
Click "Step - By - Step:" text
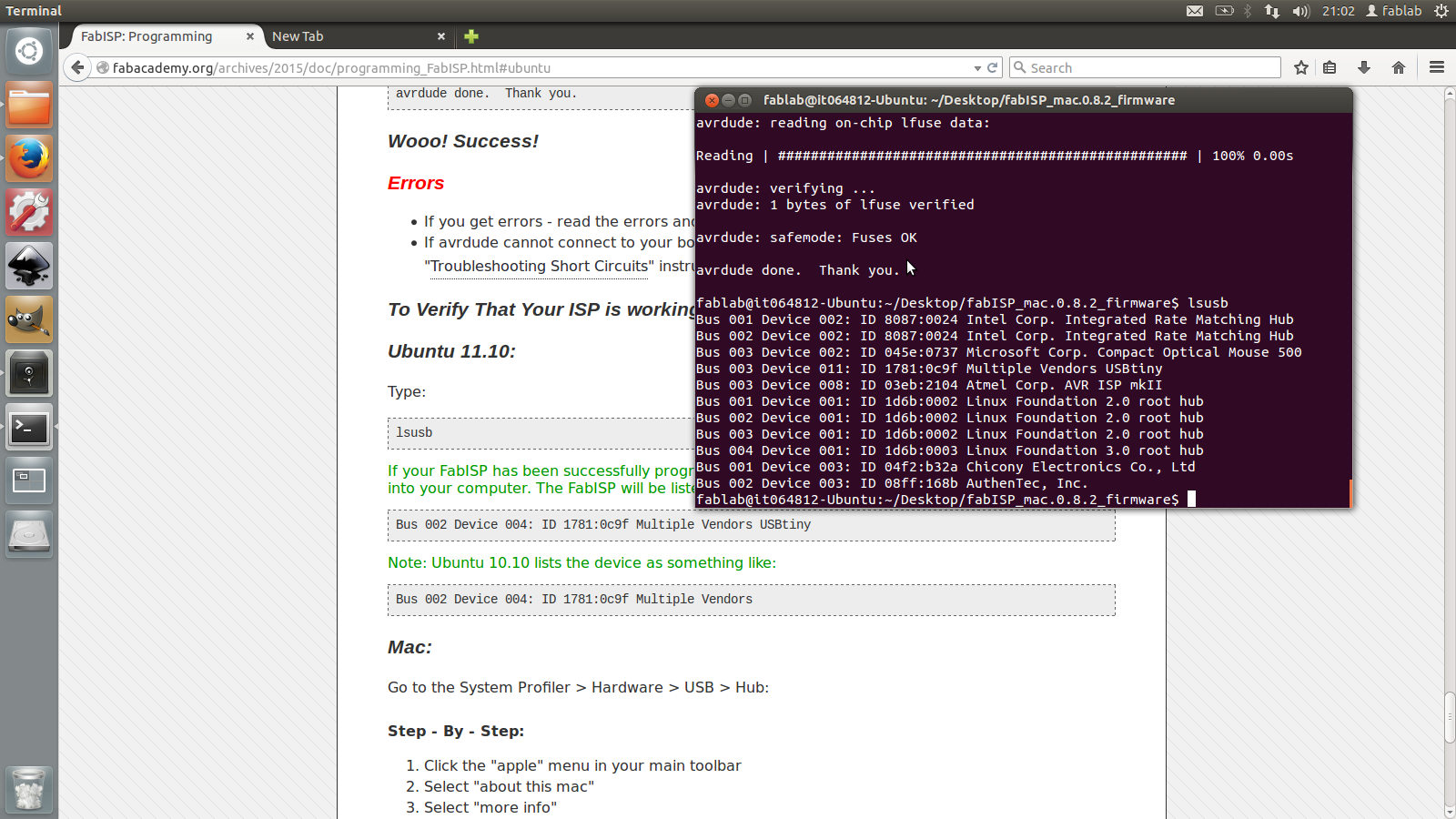pyautogui.click(x=456, y=731)
